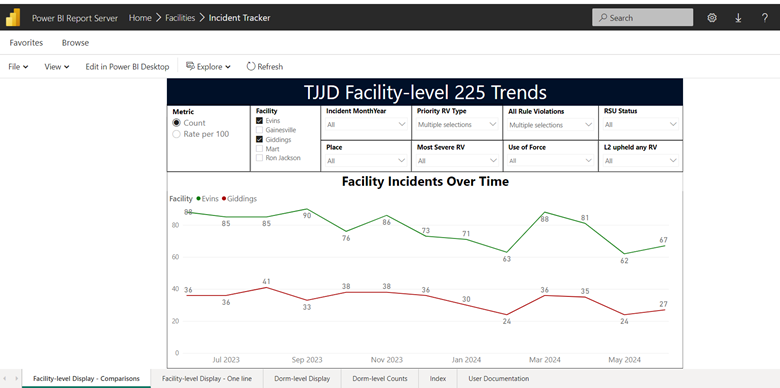Click the Search input field
780x388 pixels.
[642, 17]
